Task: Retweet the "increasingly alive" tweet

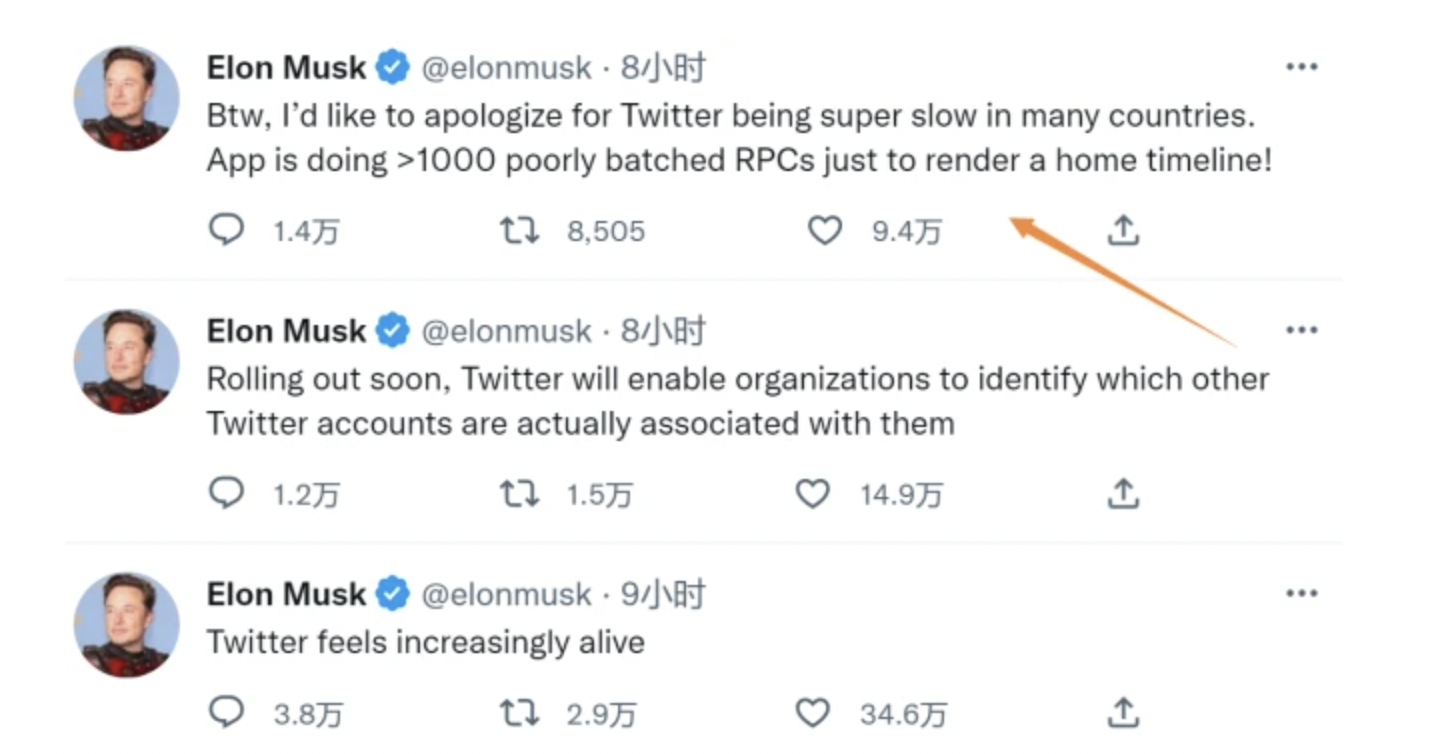Action: [x=519, y=713]
